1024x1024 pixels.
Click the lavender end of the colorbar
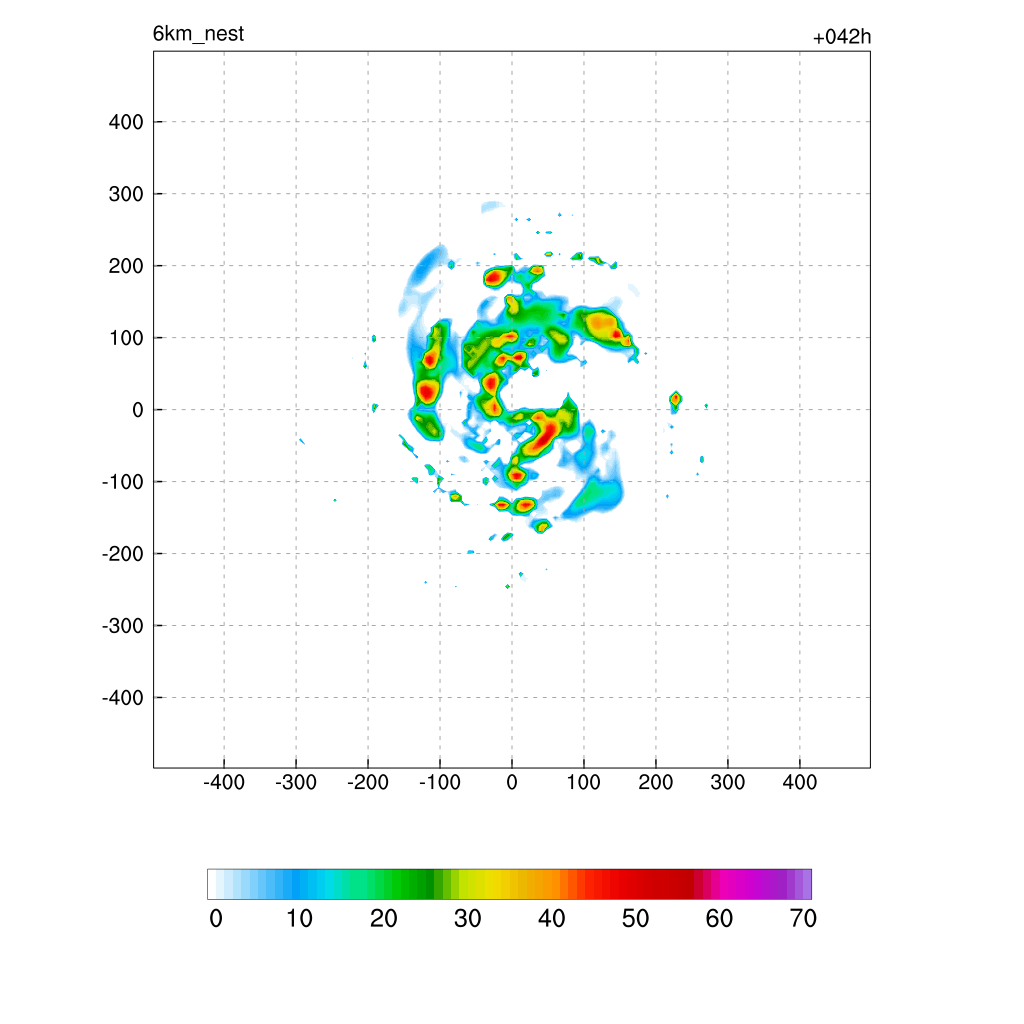[x=807, y=884]
